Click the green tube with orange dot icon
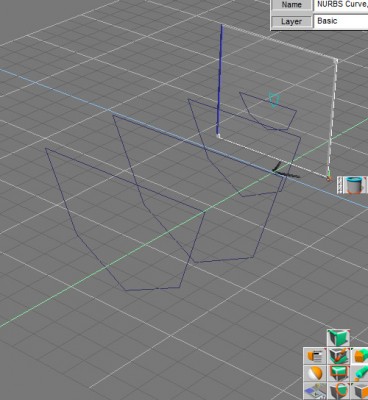This screenshot has height=400, width=368. coord(360,373)
